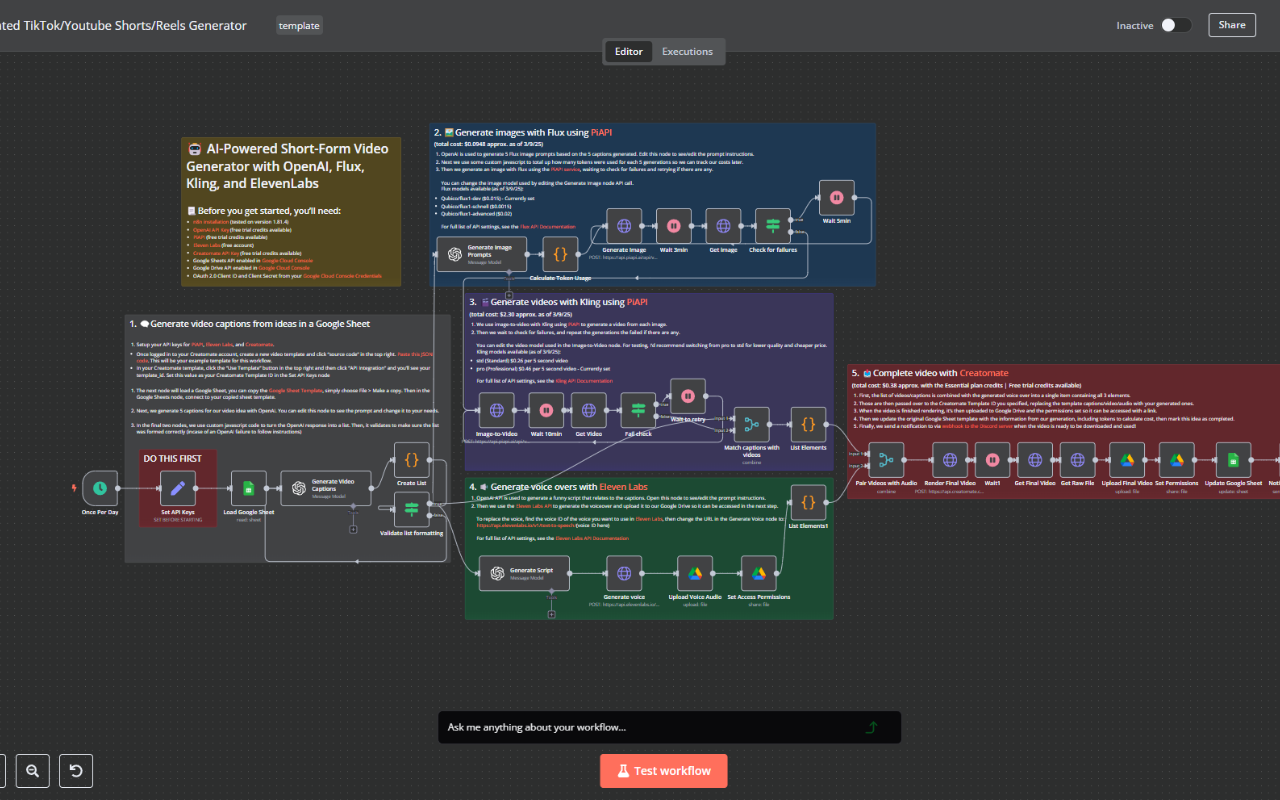Viewport: 1280px width, 800px height.
Task: Click the 'Ask me anything about your workflow' field
Action: coord(650,728)
